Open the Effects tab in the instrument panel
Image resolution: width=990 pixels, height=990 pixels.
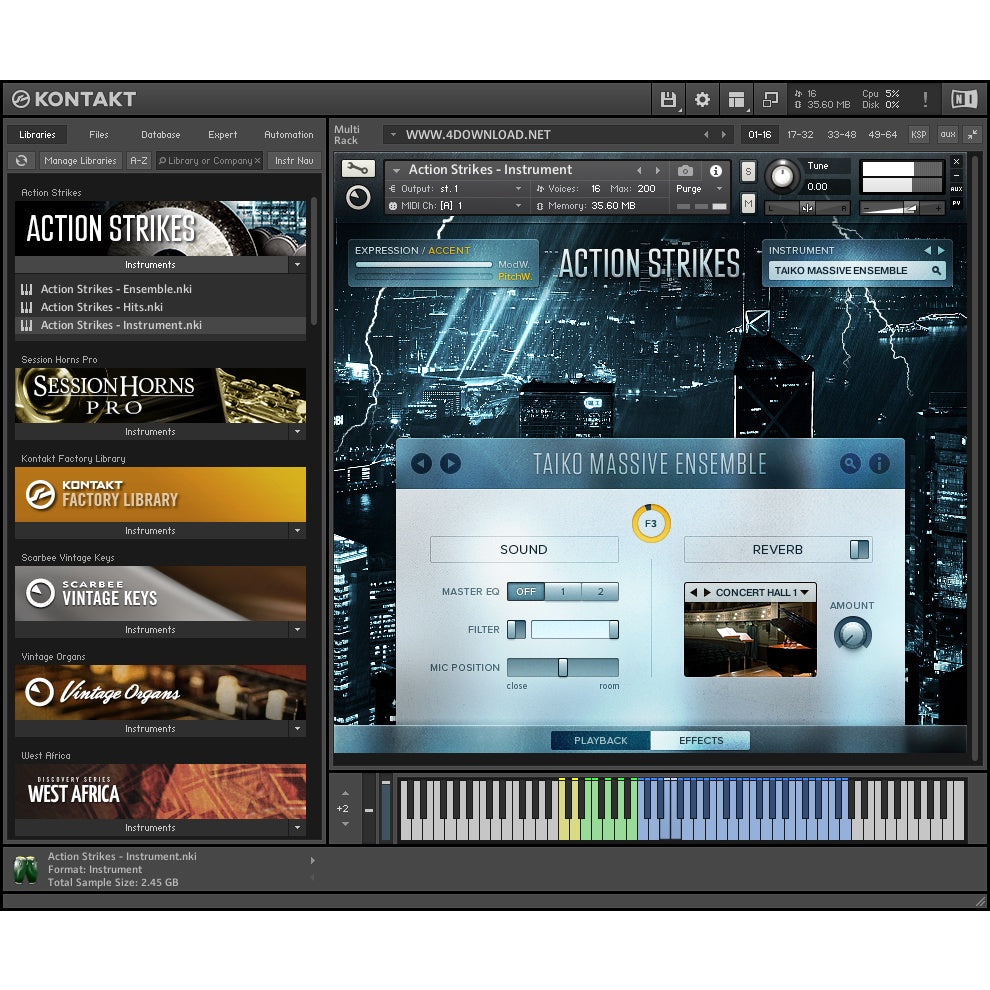click(700, 740)
